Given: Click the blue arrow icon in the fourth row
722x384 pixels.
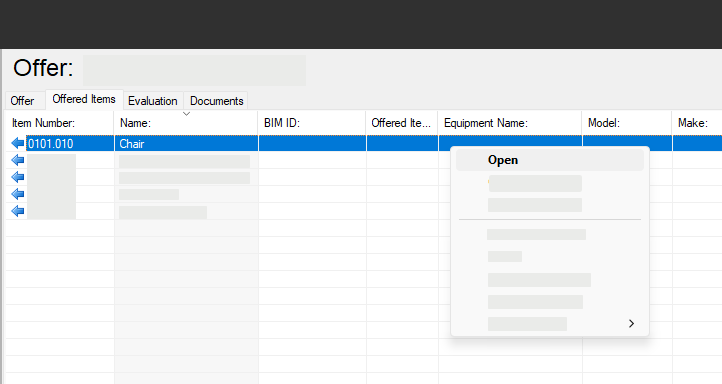Looking at the screenshot, I should pyautogui.click(x=17, y=194).
